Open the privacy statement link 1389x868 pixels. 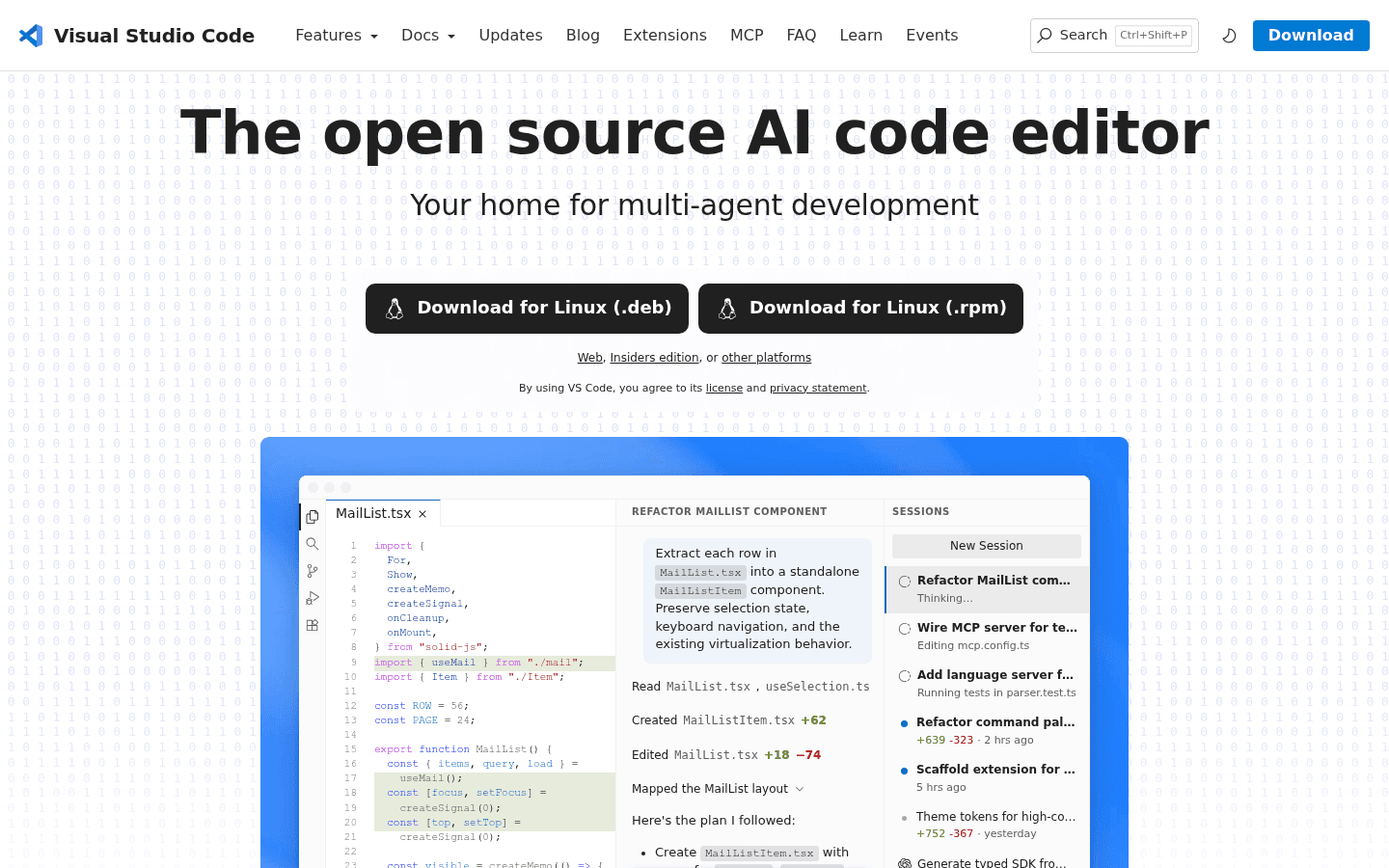click(818, 388)
